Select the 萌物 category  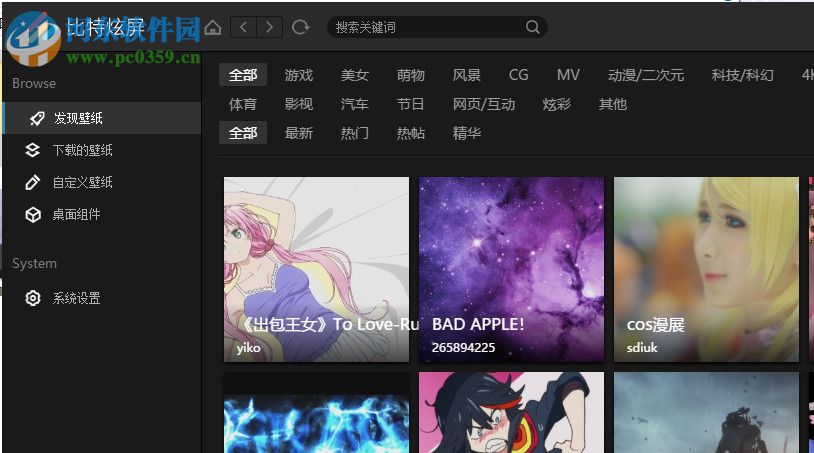point(411,75)
